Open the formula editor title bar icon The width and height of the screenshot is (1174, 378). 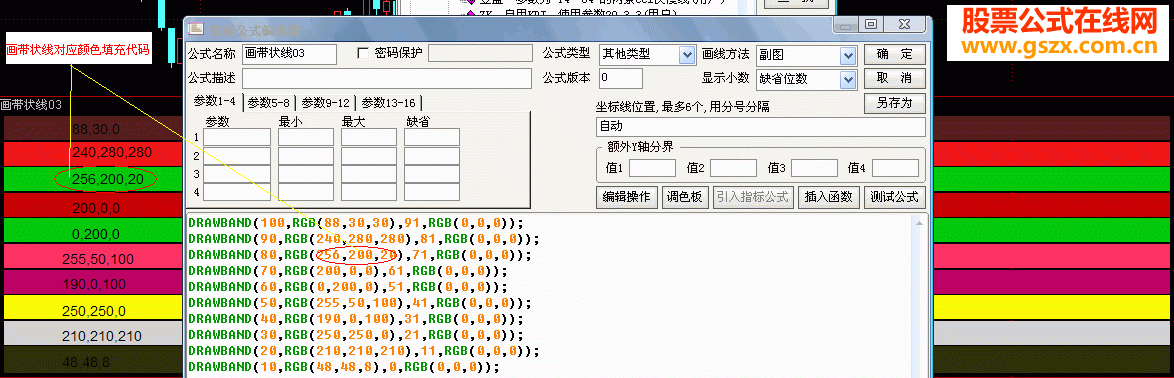pos(195,29)
